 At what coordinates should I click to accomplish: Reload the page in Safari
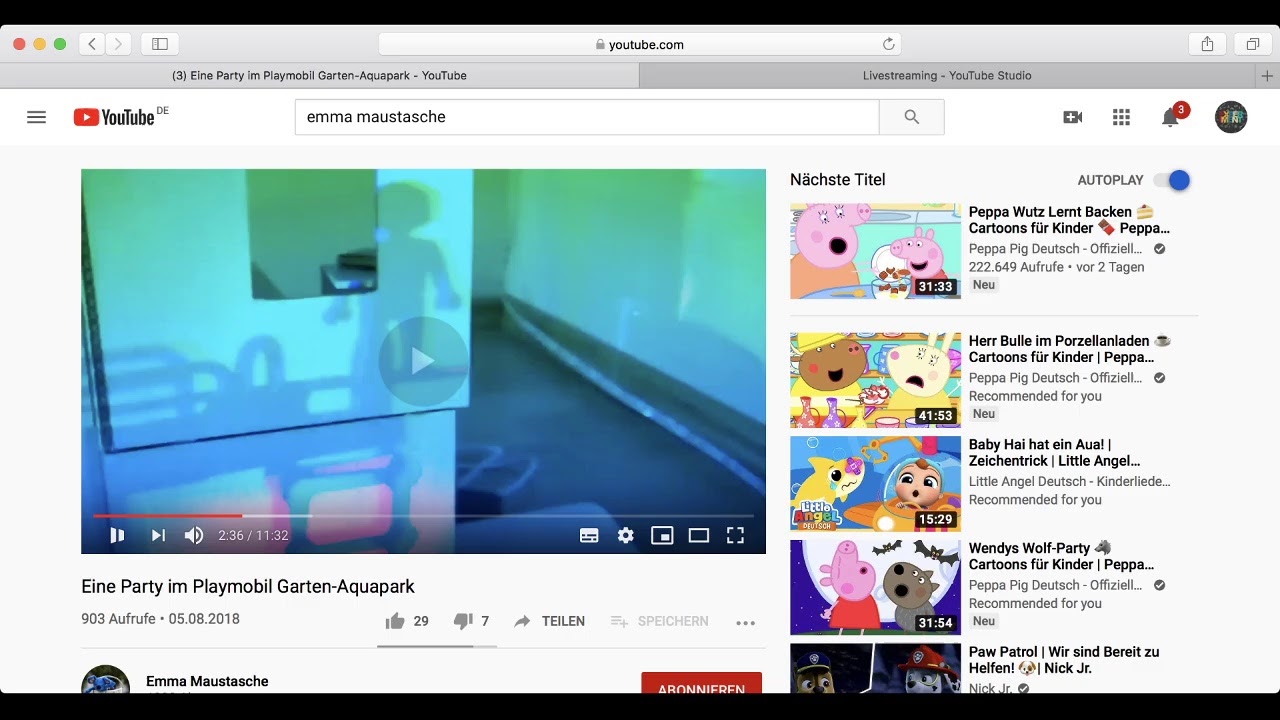pyautogui.click(x=888, y=44)
